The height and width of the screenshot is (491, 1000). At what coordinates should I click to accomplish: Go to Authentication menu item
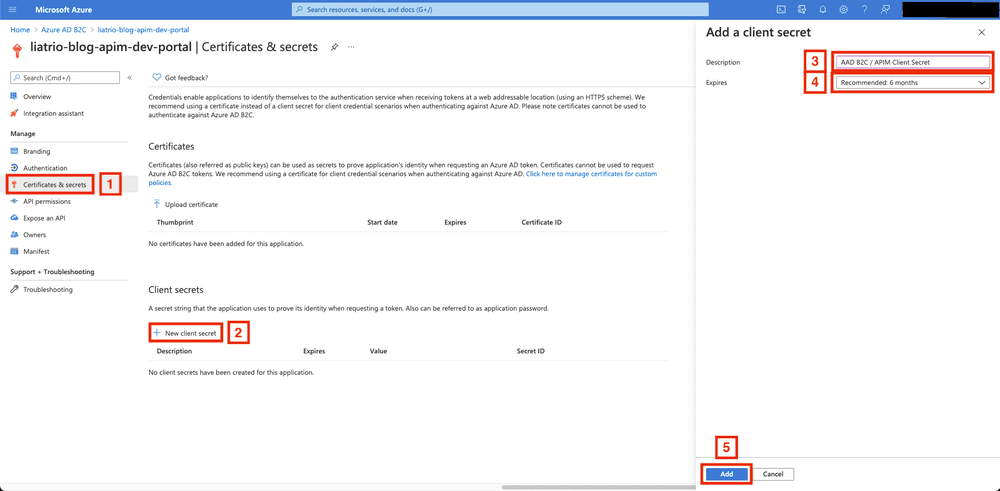[45, 168]
